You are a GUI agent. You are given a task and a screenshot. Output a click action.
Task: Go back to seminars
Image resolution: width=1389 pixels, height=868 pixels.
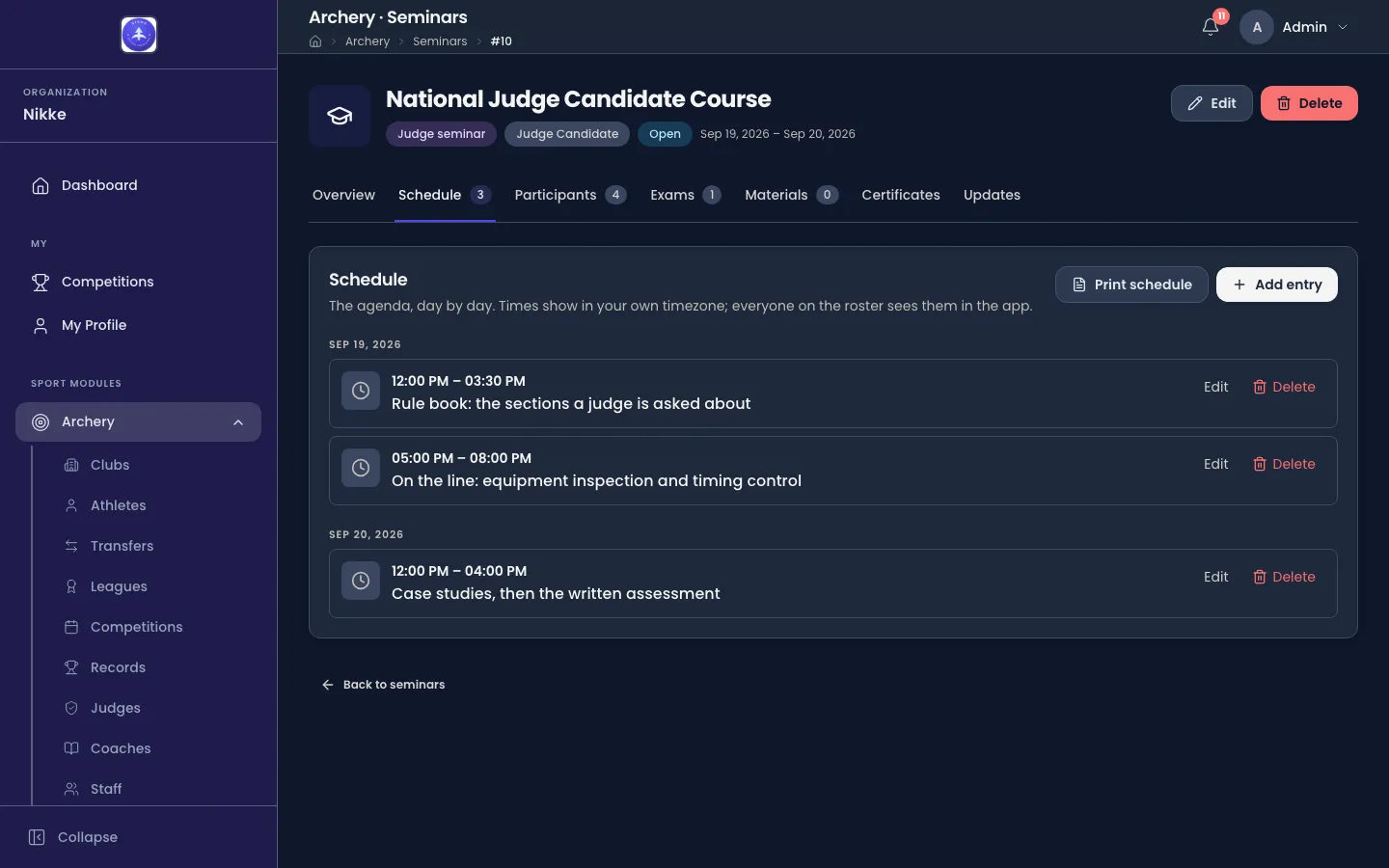[383, 685]
